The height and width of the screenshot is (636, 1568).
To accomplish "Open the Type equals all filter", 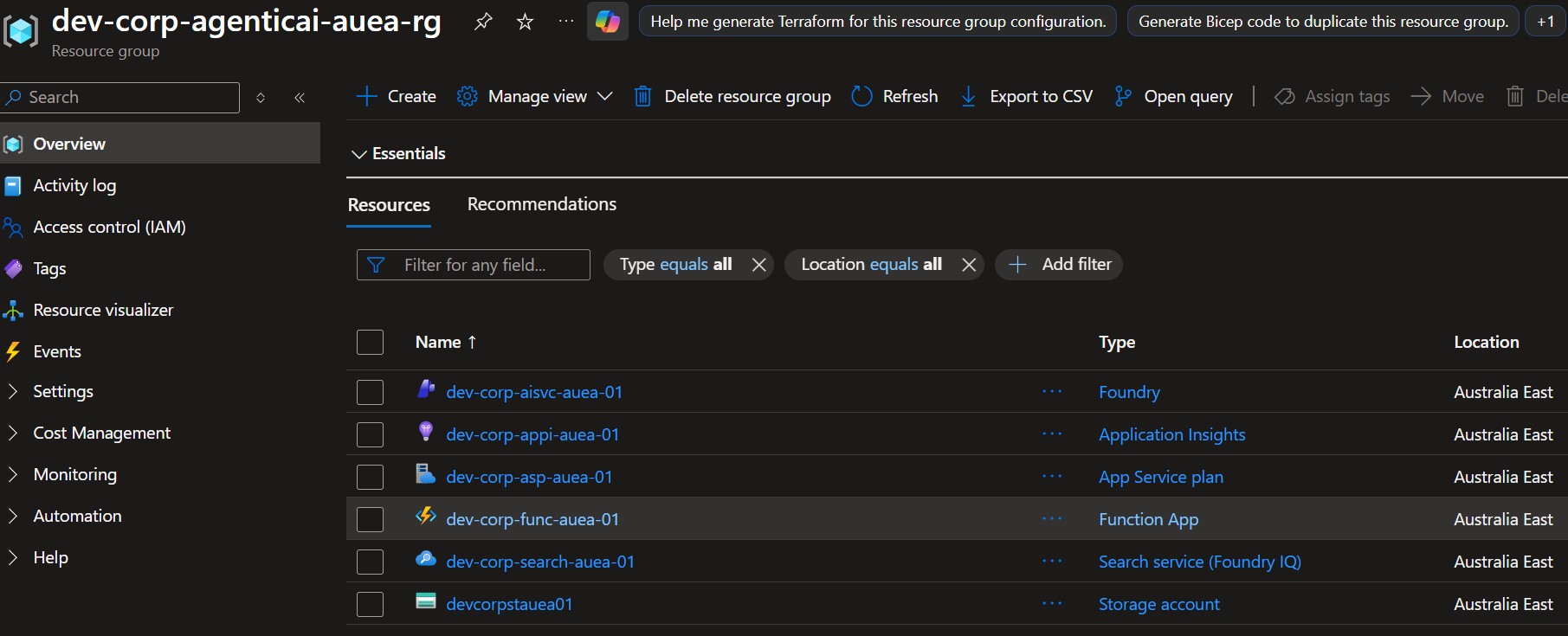I will (675, 265).
